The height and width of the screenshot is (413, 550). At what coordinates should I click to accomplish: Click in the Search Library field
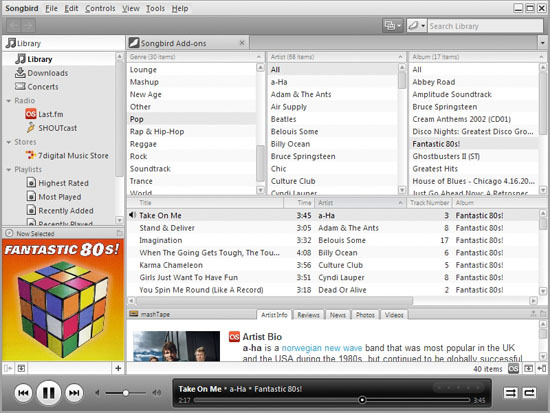[485, 26]
